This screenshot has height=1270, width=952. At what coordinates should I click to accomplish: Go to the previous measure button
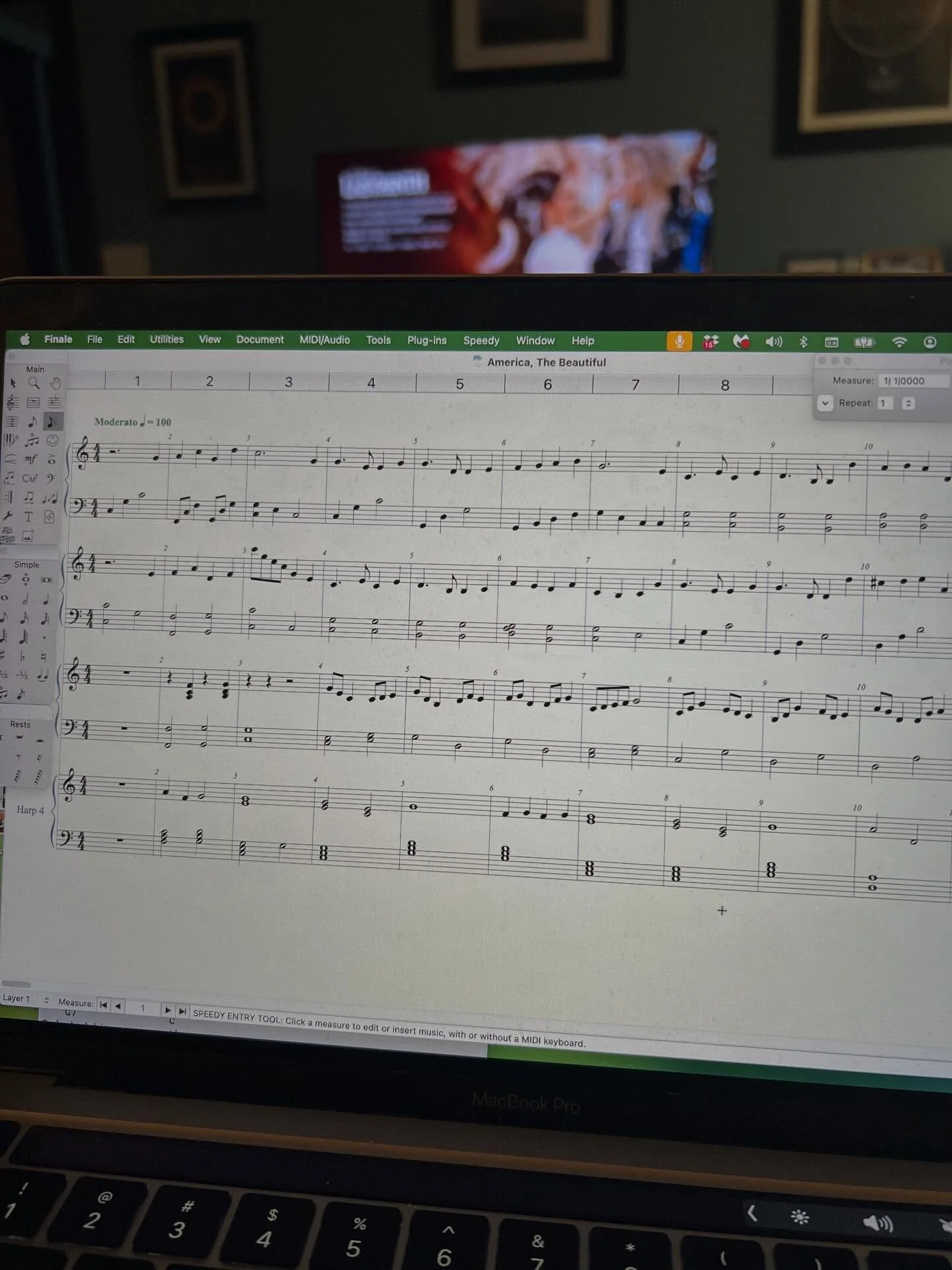click(118, 1006)
